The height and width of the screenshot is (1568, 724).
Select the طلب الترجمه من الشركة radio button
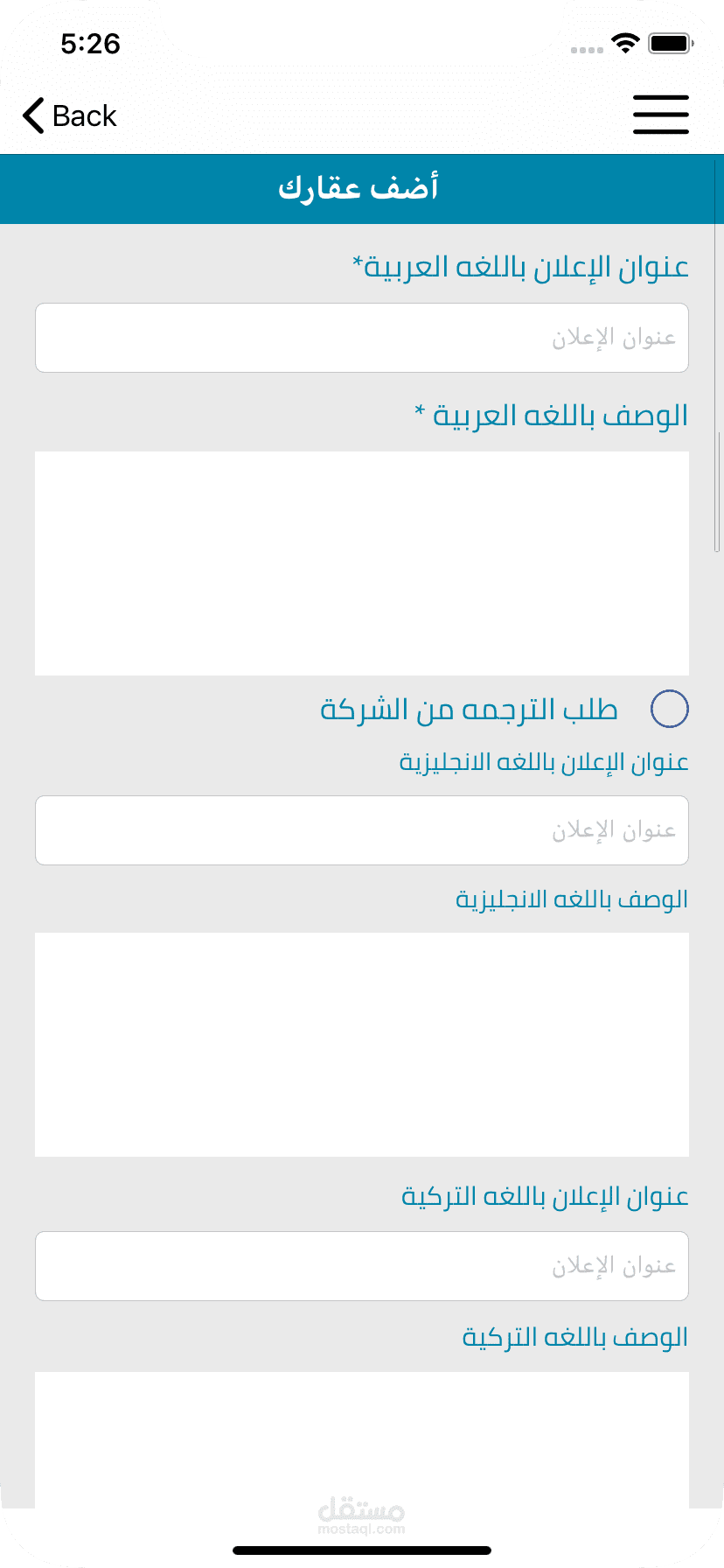tap(670, 709)
